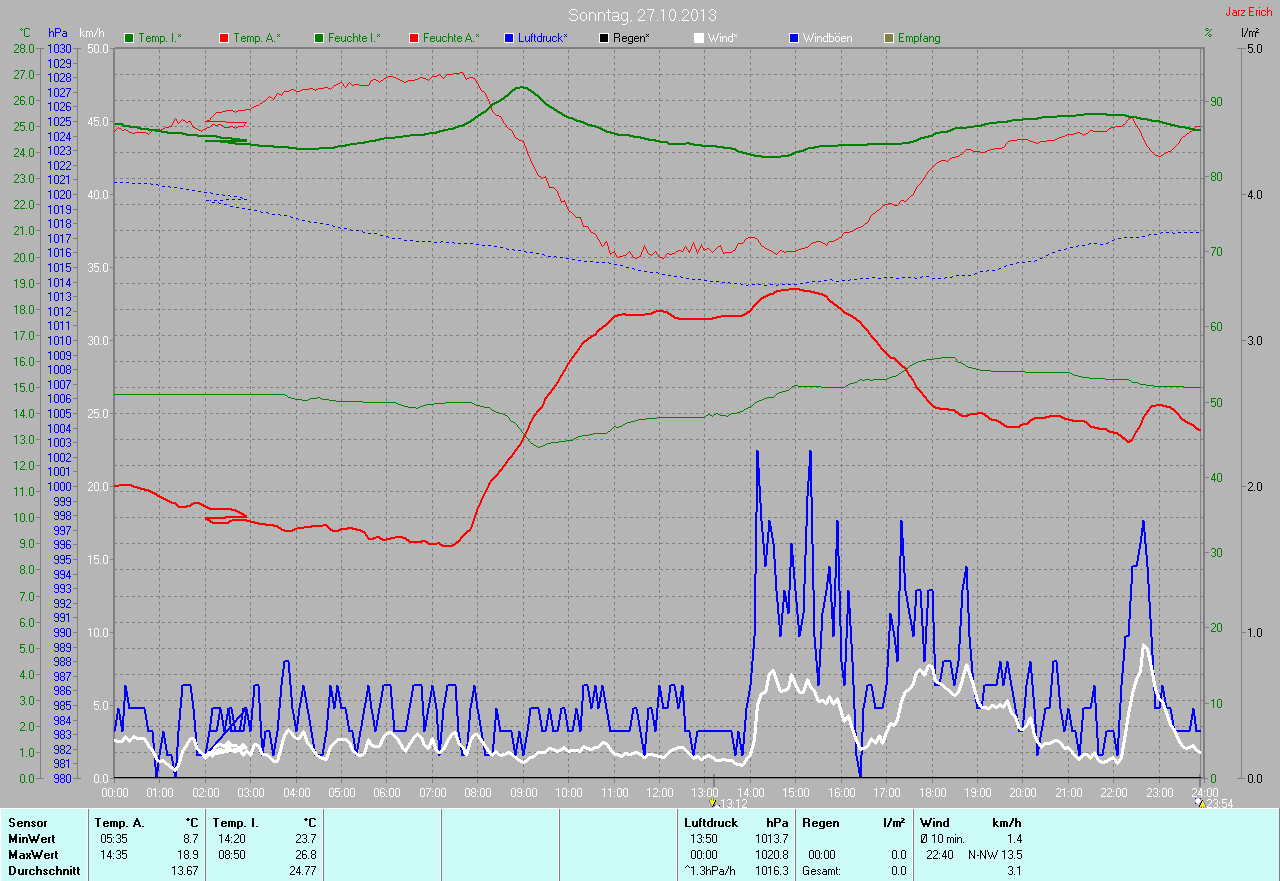Click the blue Windböen legend square

click(x=794, y=38)
